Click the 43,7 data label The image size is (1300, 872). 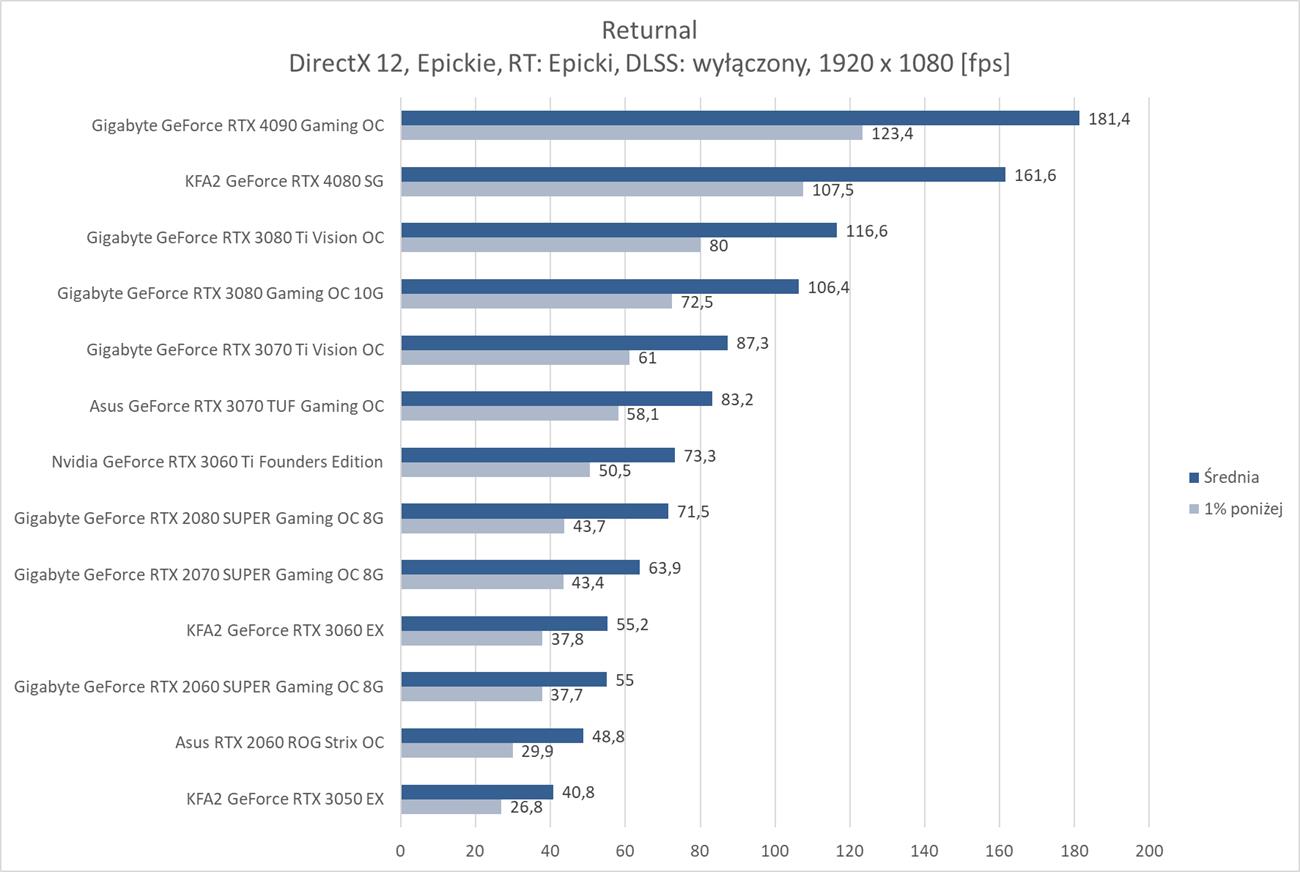[x=591, y=526]
